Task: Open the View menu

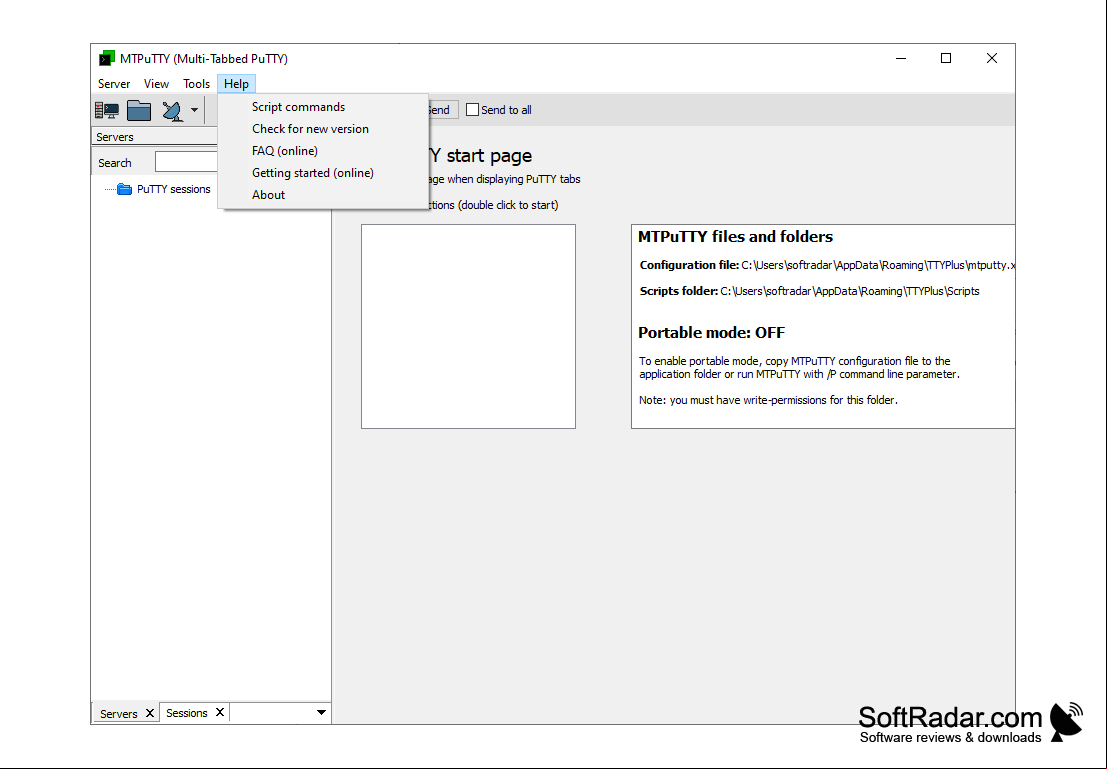Action: coord(156,83)
